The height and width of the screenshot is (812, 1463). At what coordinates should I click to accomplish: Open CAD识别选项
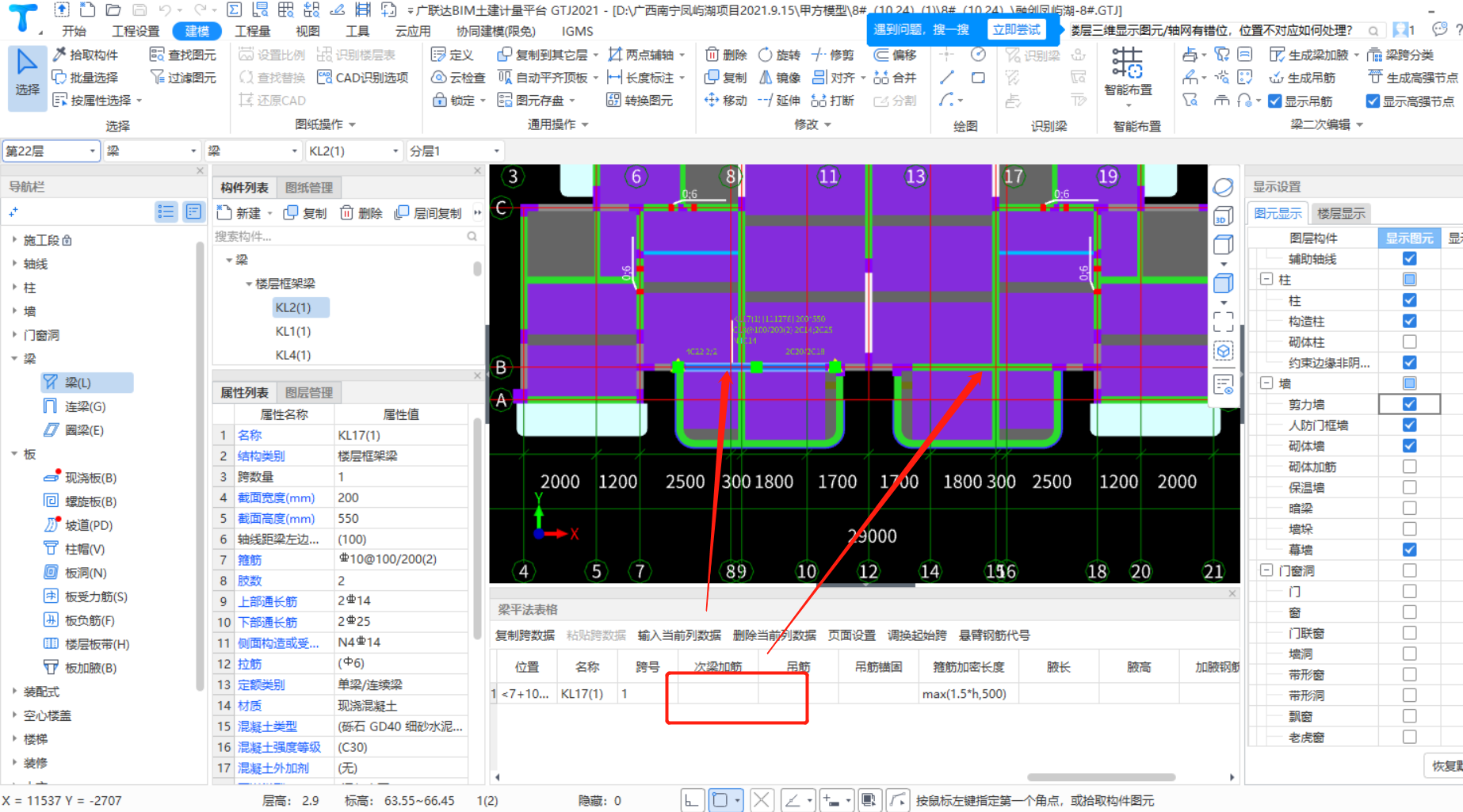(x=363, y=78)
